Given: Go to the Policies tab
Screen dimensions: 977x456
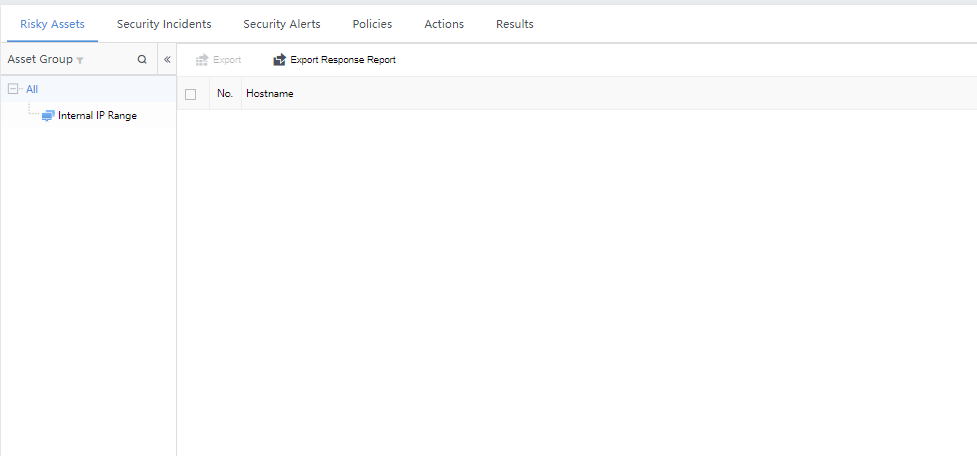Looking at the screenshot, I should pos(372,24).
